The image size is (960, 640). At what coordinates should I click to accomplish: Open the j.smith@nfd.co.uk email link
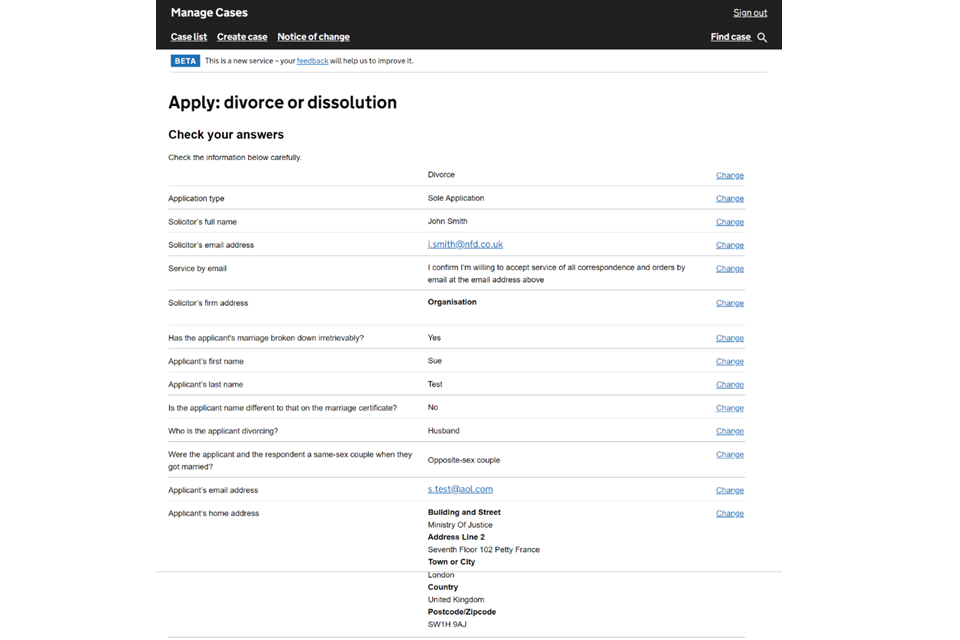click(x=465, y=244)
